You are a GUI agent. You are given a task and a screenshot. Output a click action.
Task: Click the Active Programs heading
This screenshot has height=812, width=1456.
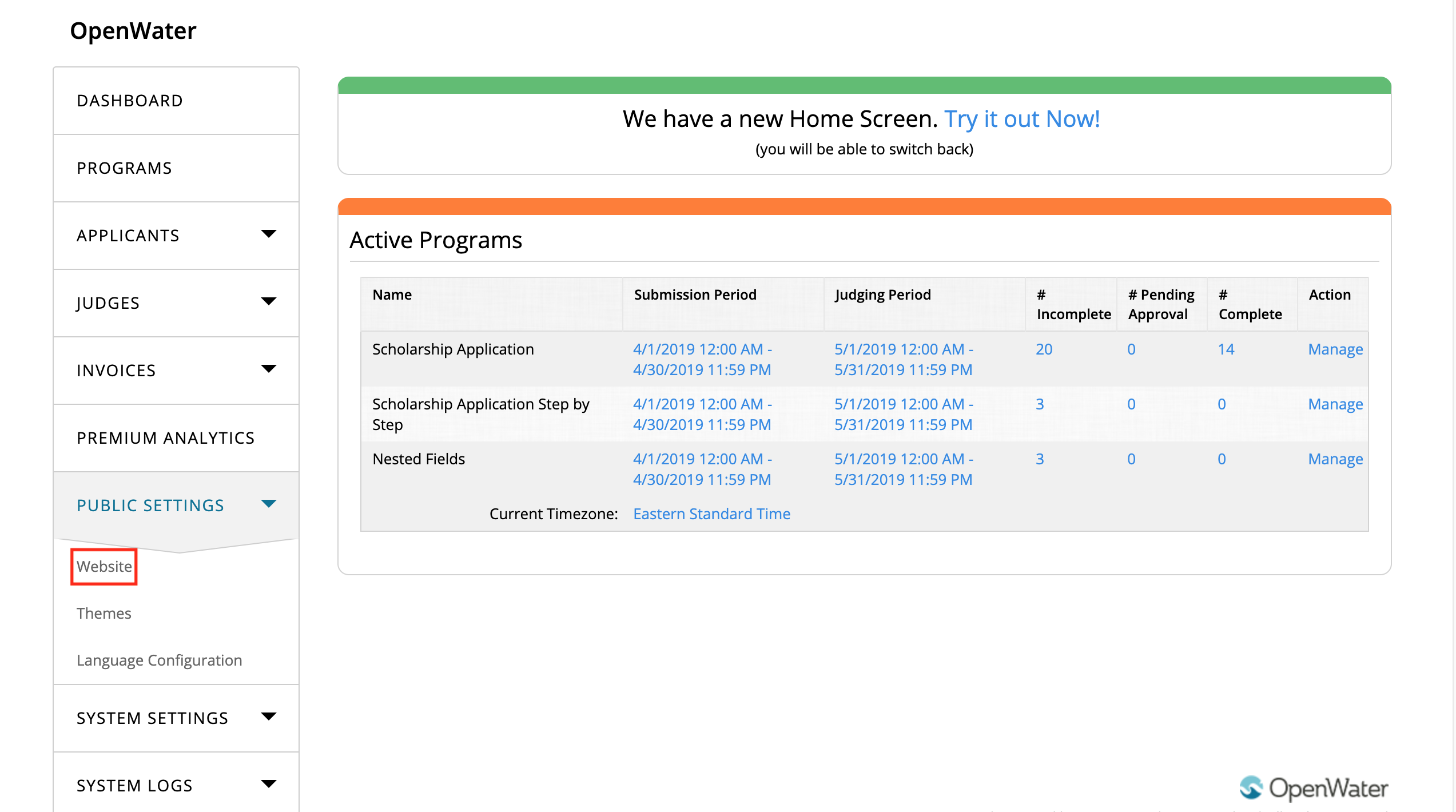tap(436, 240)
